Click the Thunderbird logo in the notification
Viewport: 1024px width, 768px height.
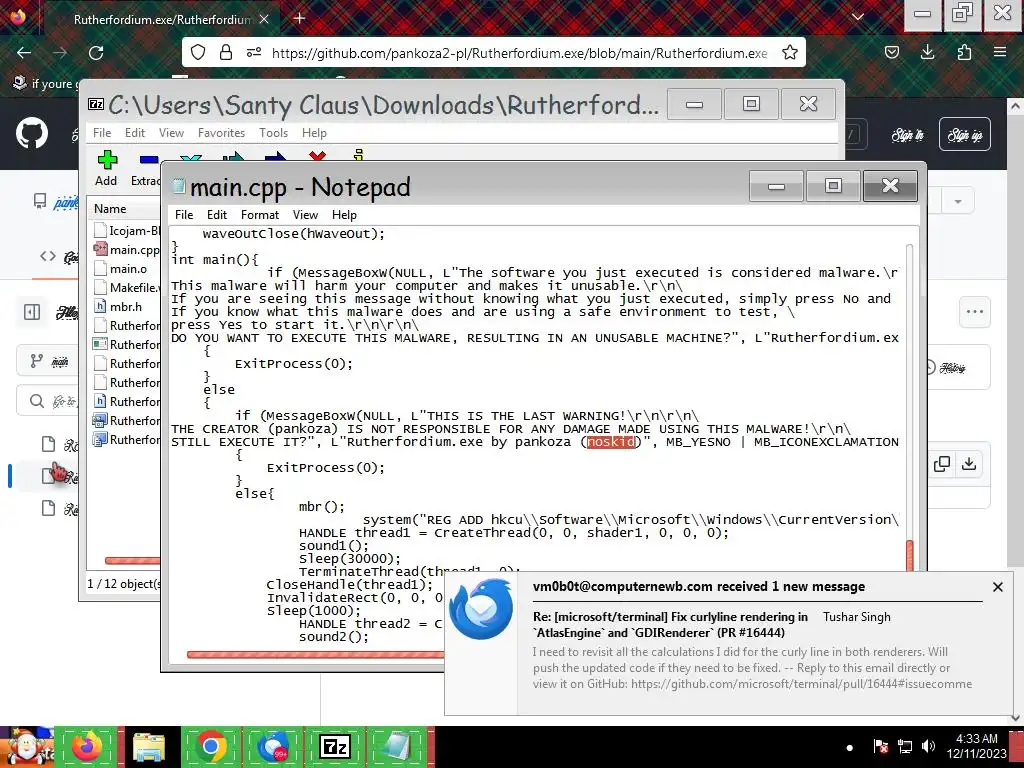pyautogui.click(x=481, y=611)
